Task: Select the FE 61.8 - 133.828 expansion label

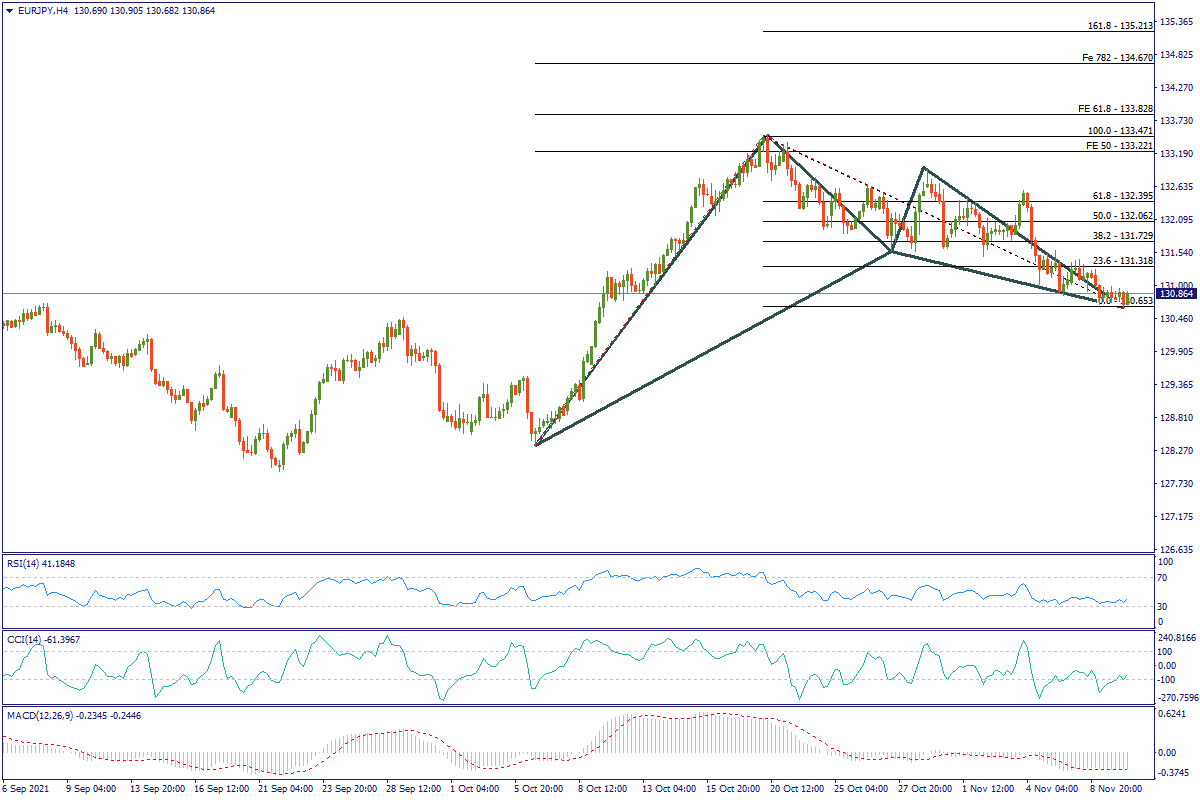Action: pyautogui.click(x=1115, y=108)
